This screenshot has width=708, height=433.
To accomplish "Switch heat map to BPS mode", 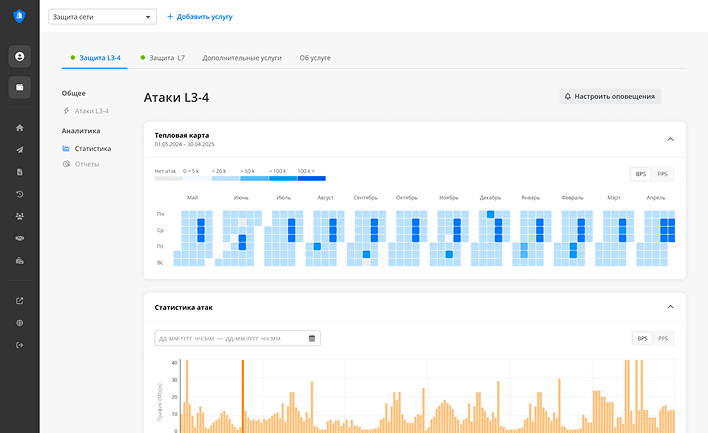I will coord(641,174).
